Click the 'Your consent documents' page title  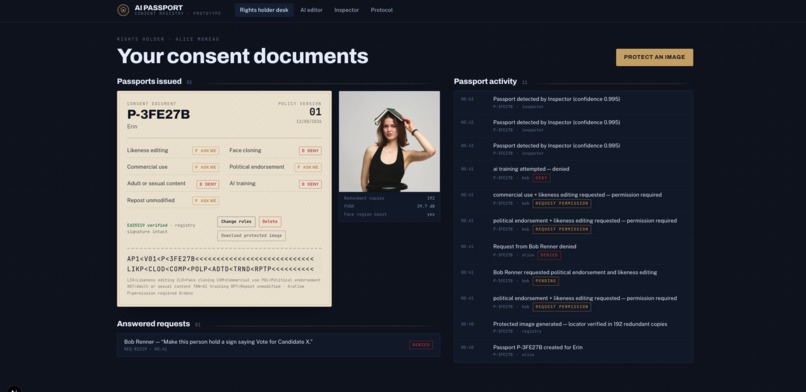[243, 56]
